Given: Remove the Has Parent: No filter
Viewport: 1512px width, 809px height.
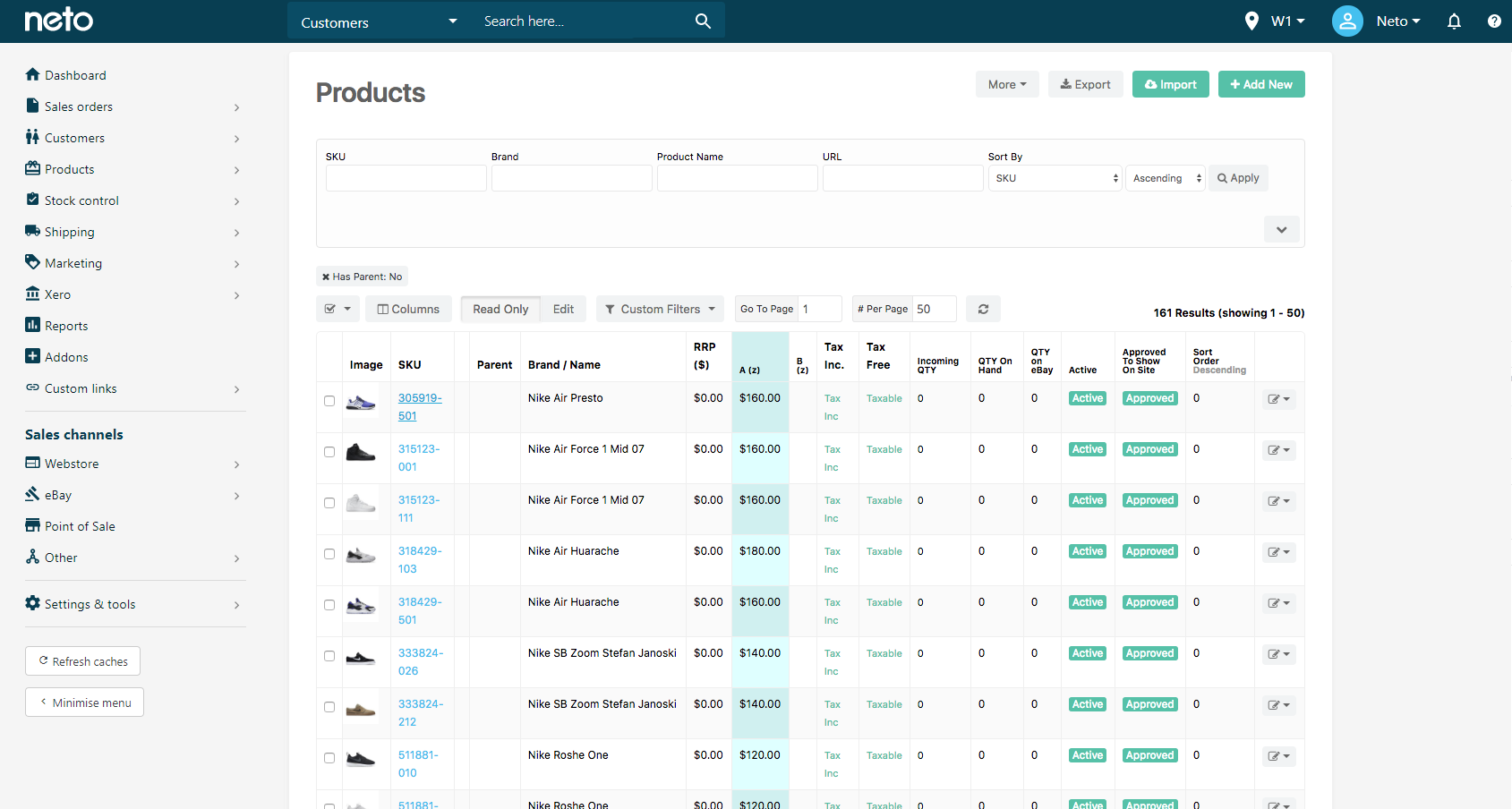Looking at the screenshot, I should coord(326,277).
